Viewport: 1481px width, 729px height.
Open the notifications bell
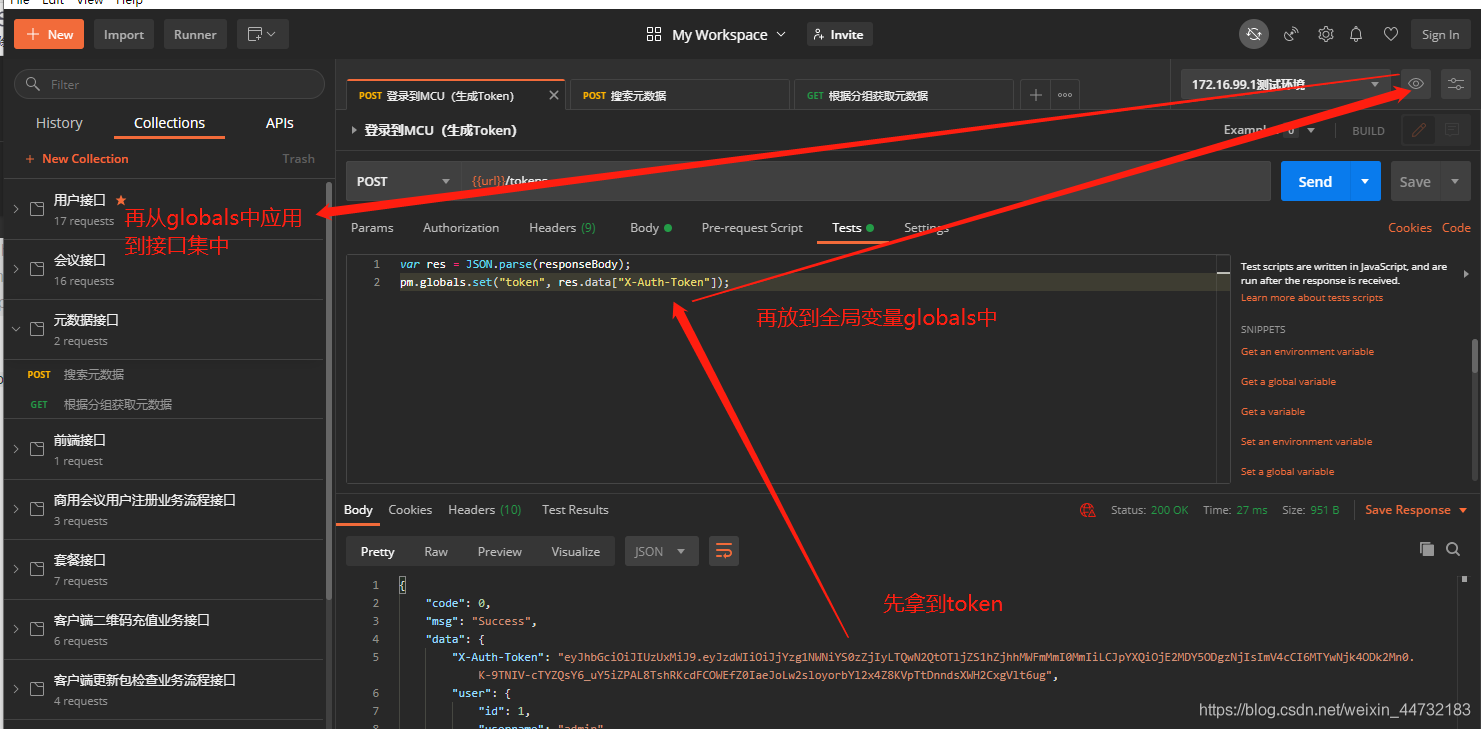[x=1356, y=35]
